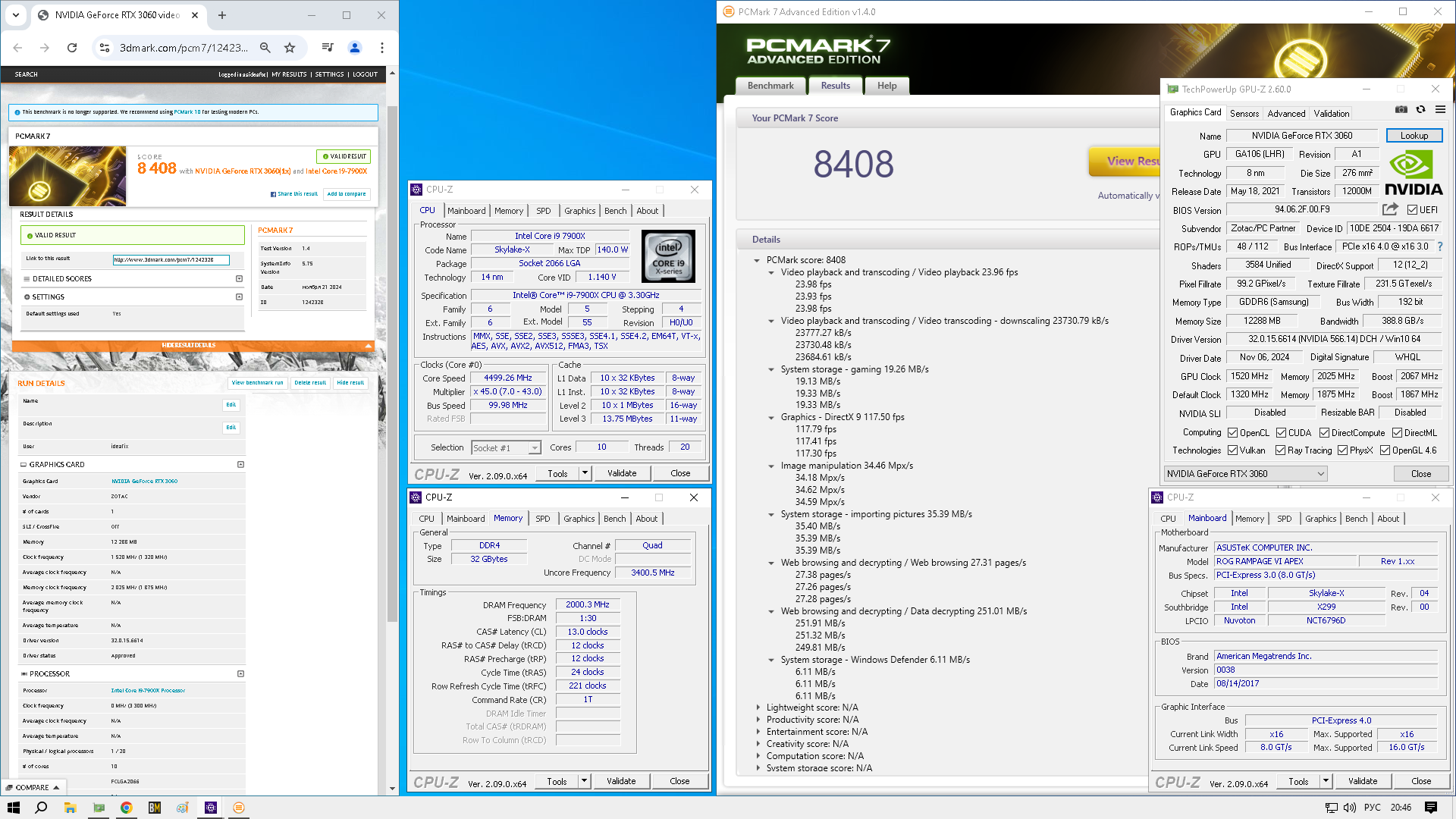Open File Explorer from the taskbar

70,808
